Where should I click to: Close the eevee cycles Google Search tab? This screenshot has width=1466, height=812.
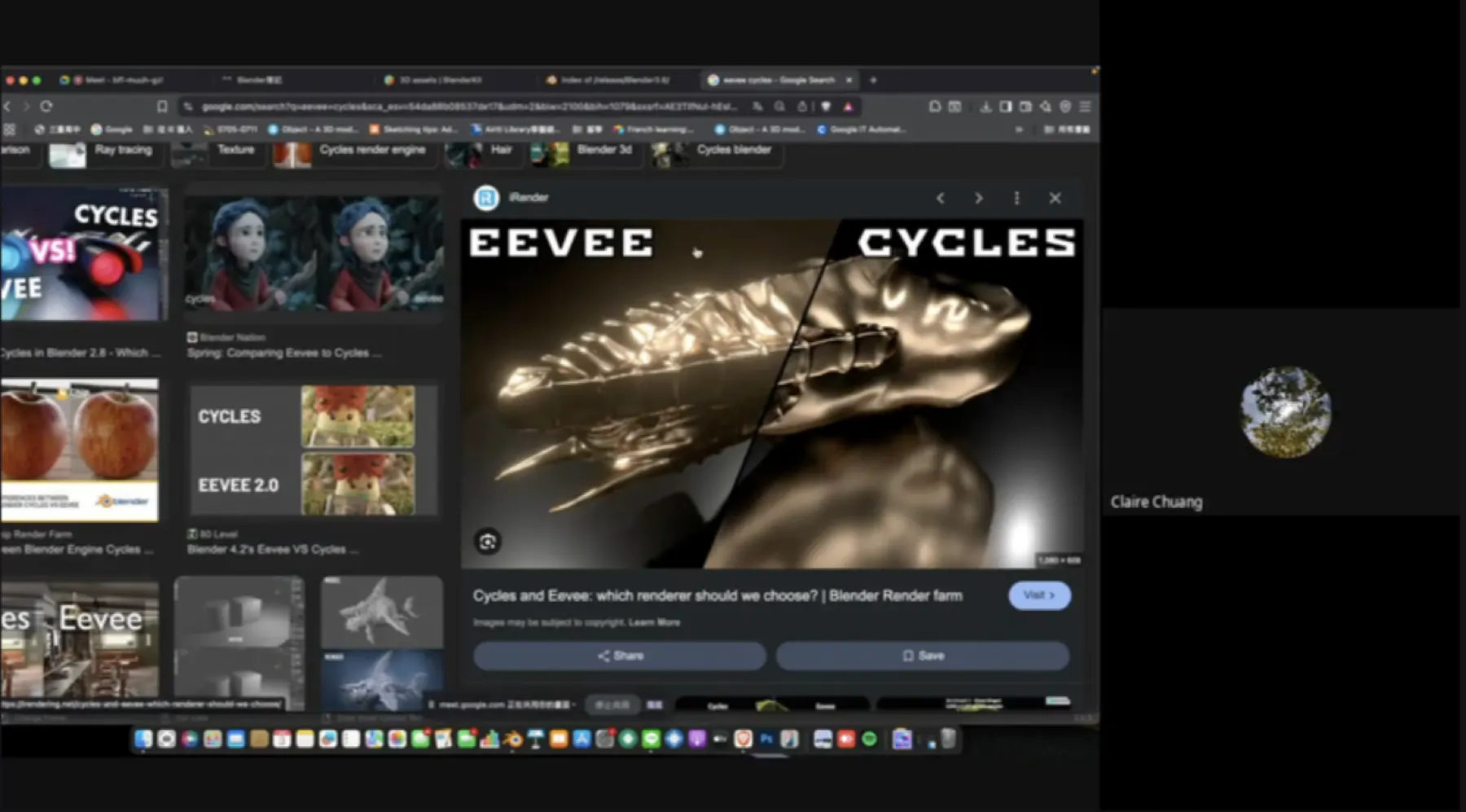coord(849,80)
